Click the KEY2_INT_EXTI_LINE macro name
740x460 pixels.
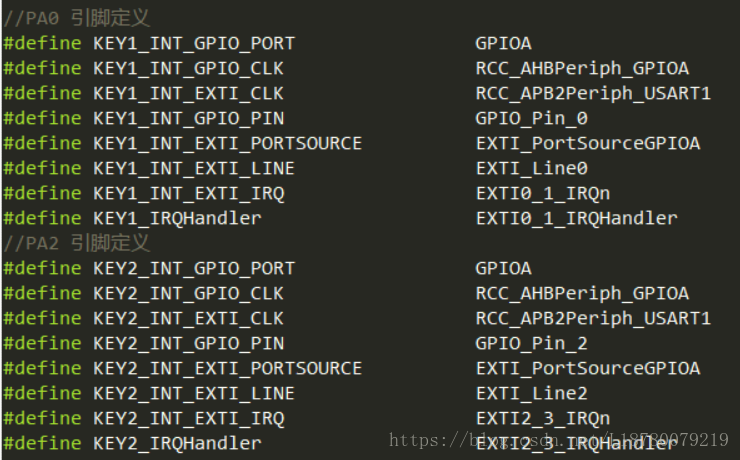(x=194, y=393)
